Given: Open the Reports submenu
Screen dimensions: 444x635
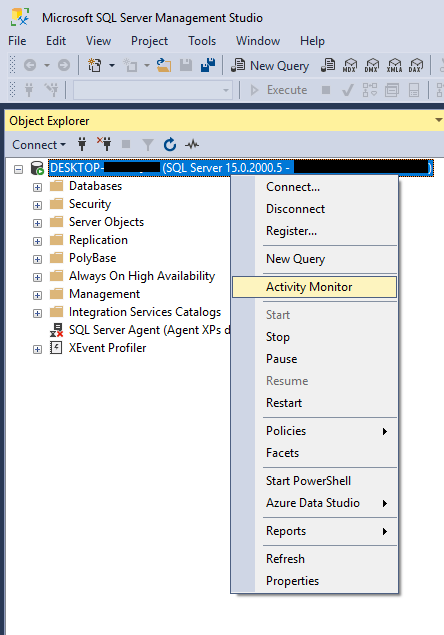Looking at the screenshot, I should click(x=314, y=531).
